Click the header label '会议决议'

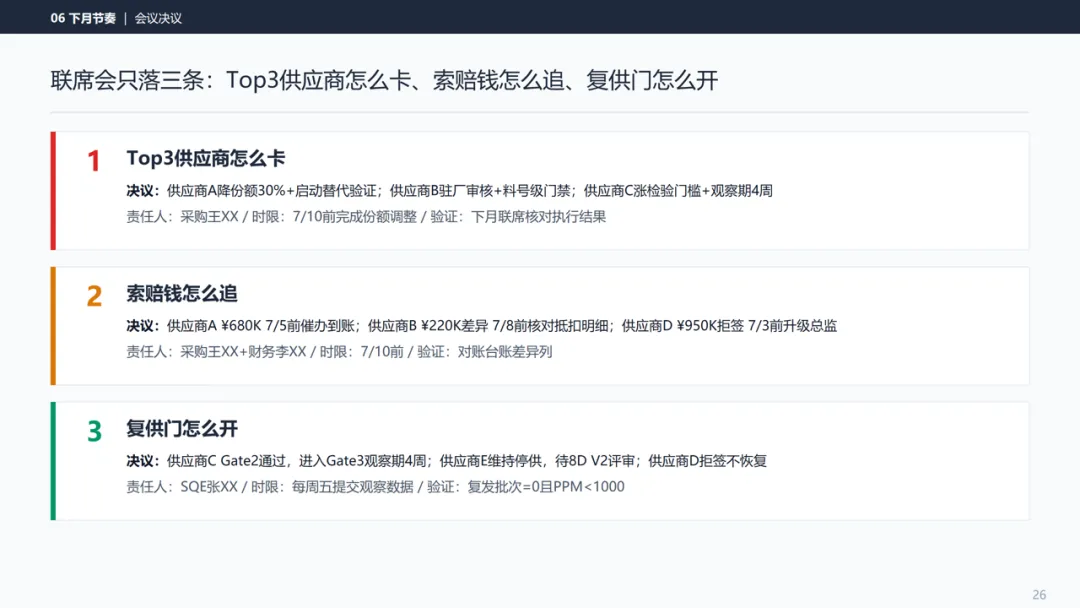tap(158, 19)
